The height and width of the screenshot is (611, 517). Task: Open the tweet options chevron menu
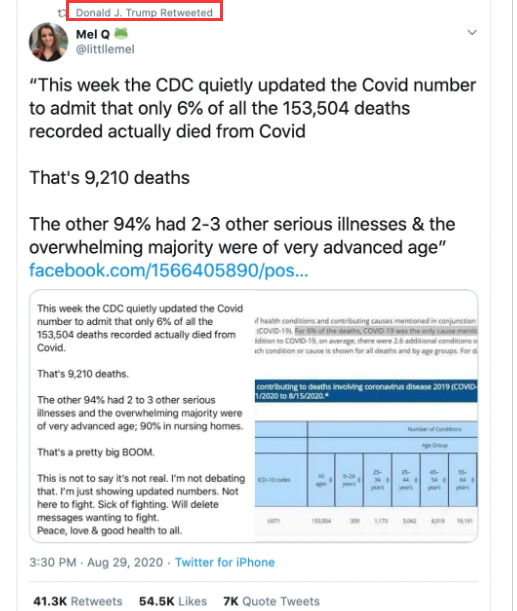[472, 32]
